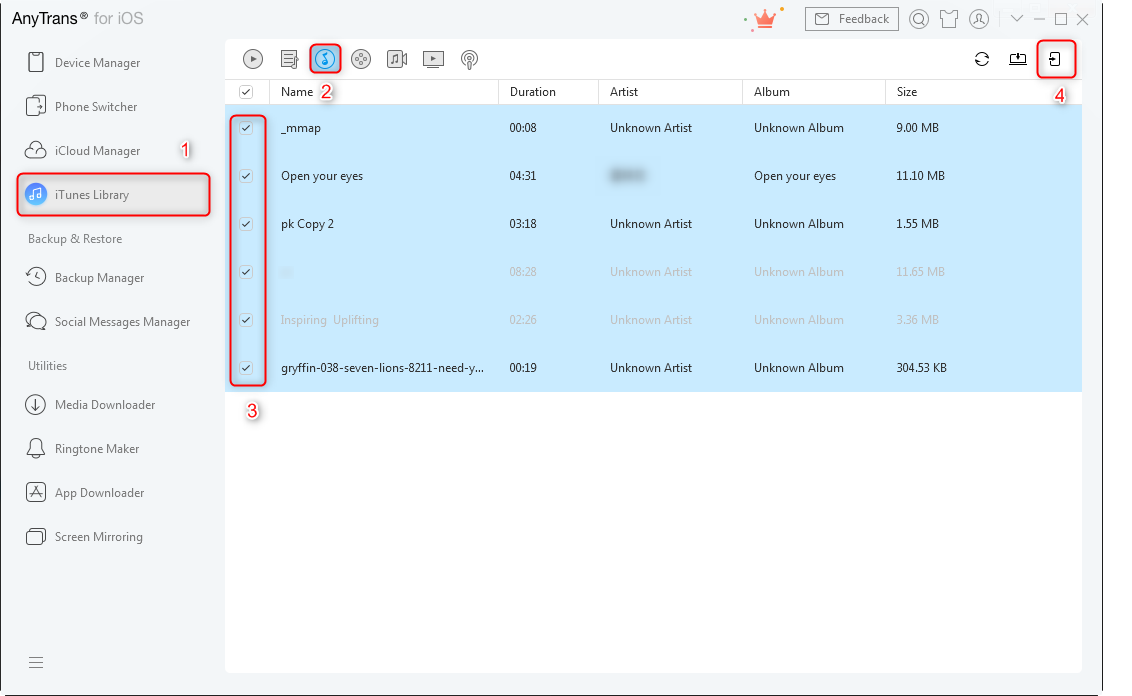Open the movies film reel category
The height and width of the screenshot is (696, 1132).
pyautogui.click(x=361, y=59)
